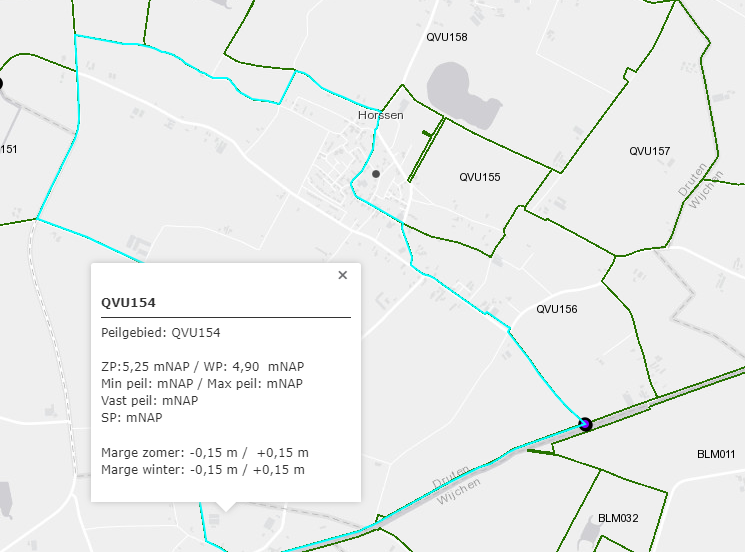Viewport: 745px width, 552px height.
Task: Click the BLM032 area label
Action: point(618,518)
